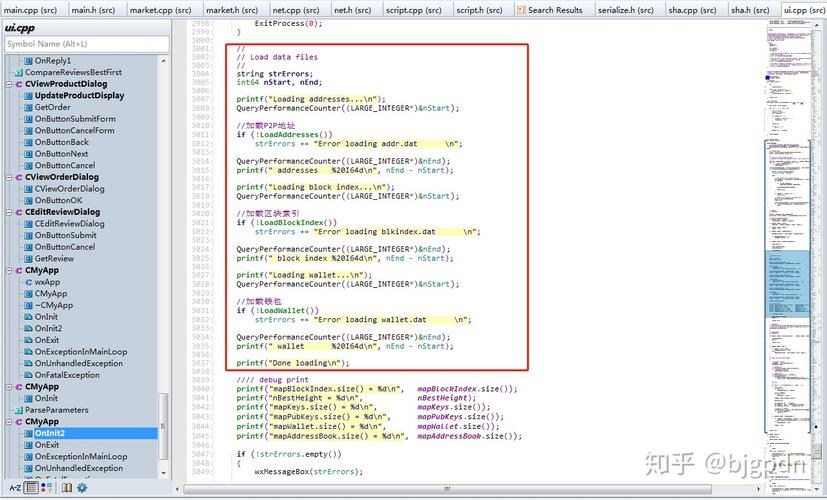The image size is (827, 500).
Task: Click the Search Results tab icon
Action: click(x=521, y=9)
